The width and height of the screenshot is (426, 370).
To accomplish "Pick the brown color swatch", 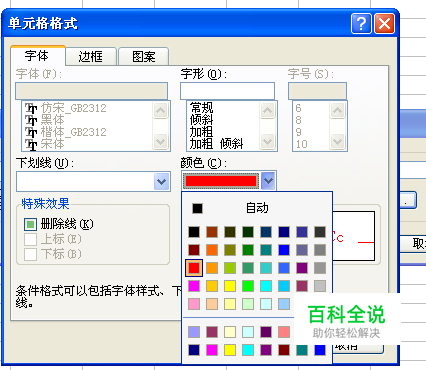I will 212,232.
